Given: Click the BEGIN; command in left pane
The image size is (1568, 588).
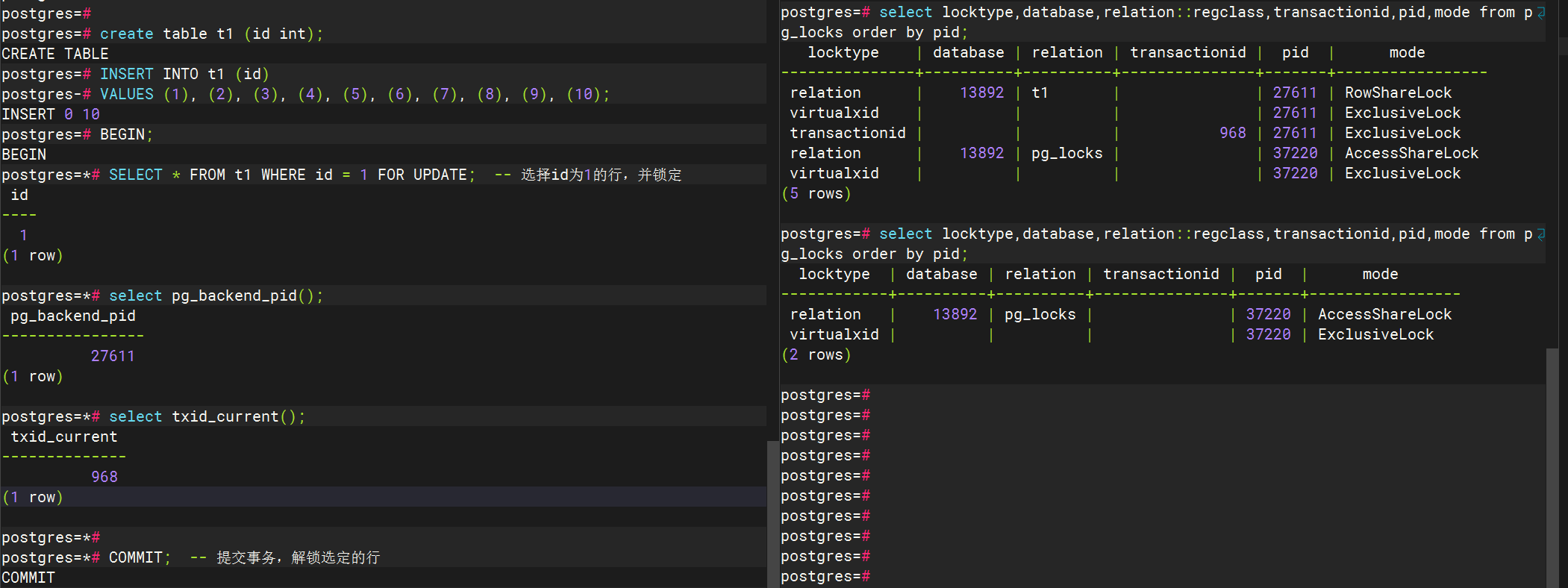Looking at the screenshot, I should [x=126, y=134].
